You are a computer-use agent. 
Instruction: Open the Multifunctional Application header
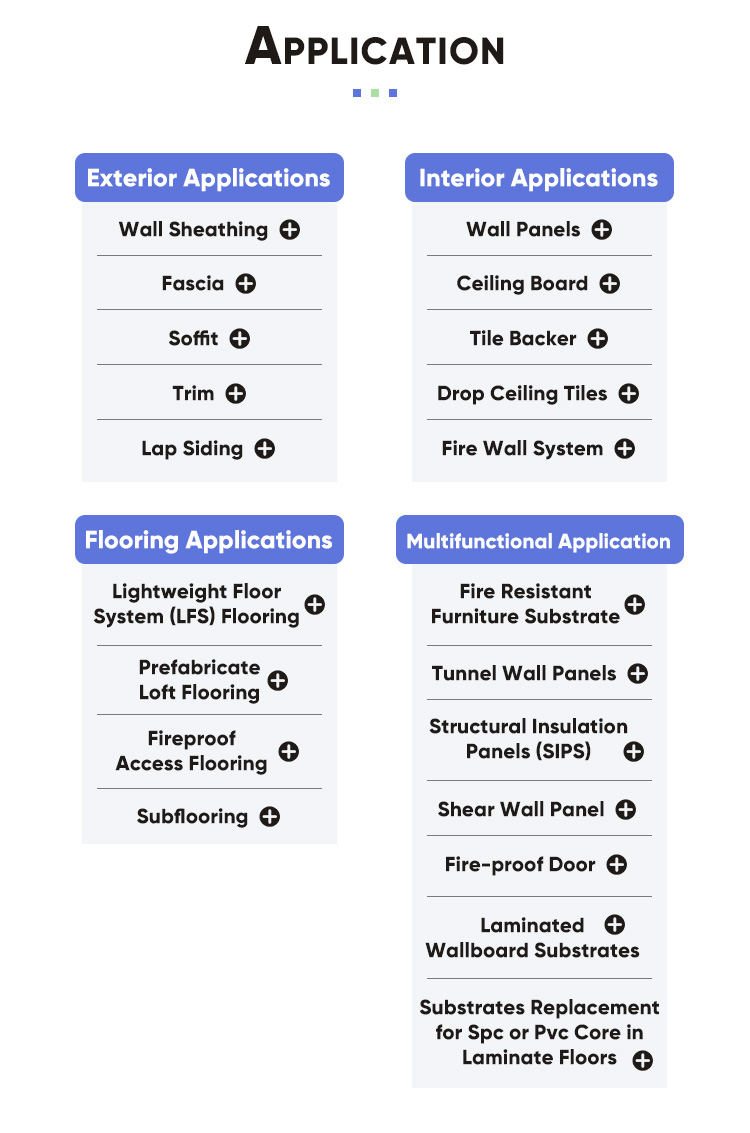[539, 541]
